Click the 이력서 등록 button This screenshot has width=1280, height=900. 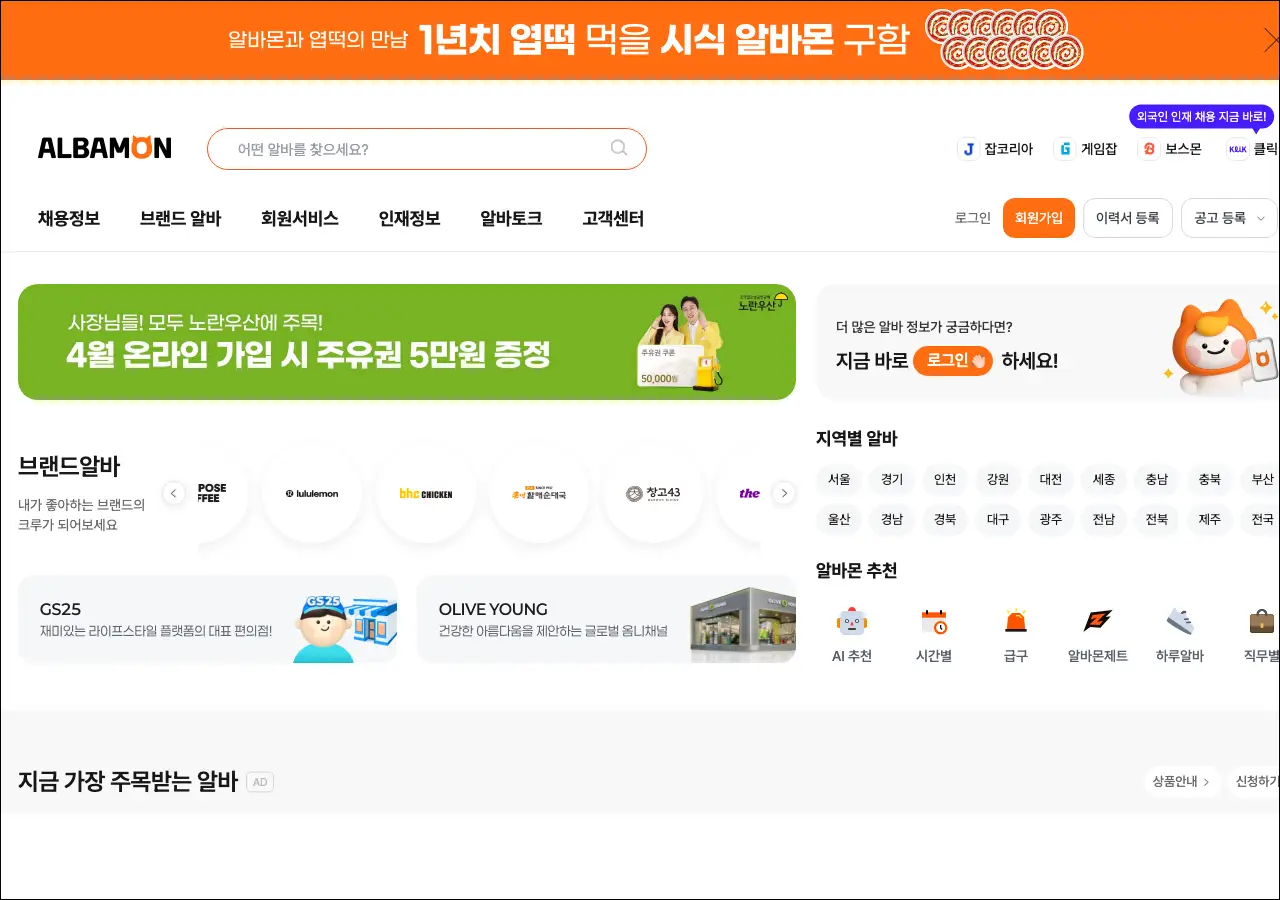pyautogui.click(x=1127, y=218)
